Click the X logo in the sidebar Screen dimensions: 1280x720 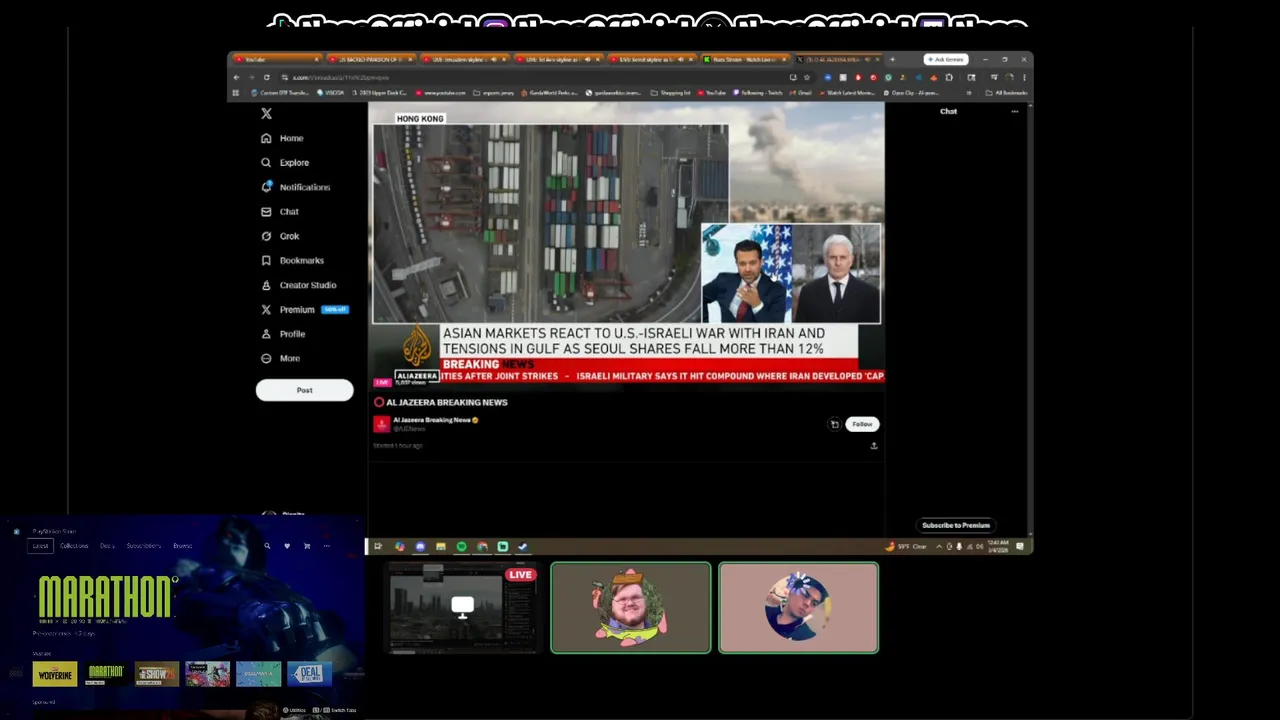pyautogui.click(x=266, y=114)
